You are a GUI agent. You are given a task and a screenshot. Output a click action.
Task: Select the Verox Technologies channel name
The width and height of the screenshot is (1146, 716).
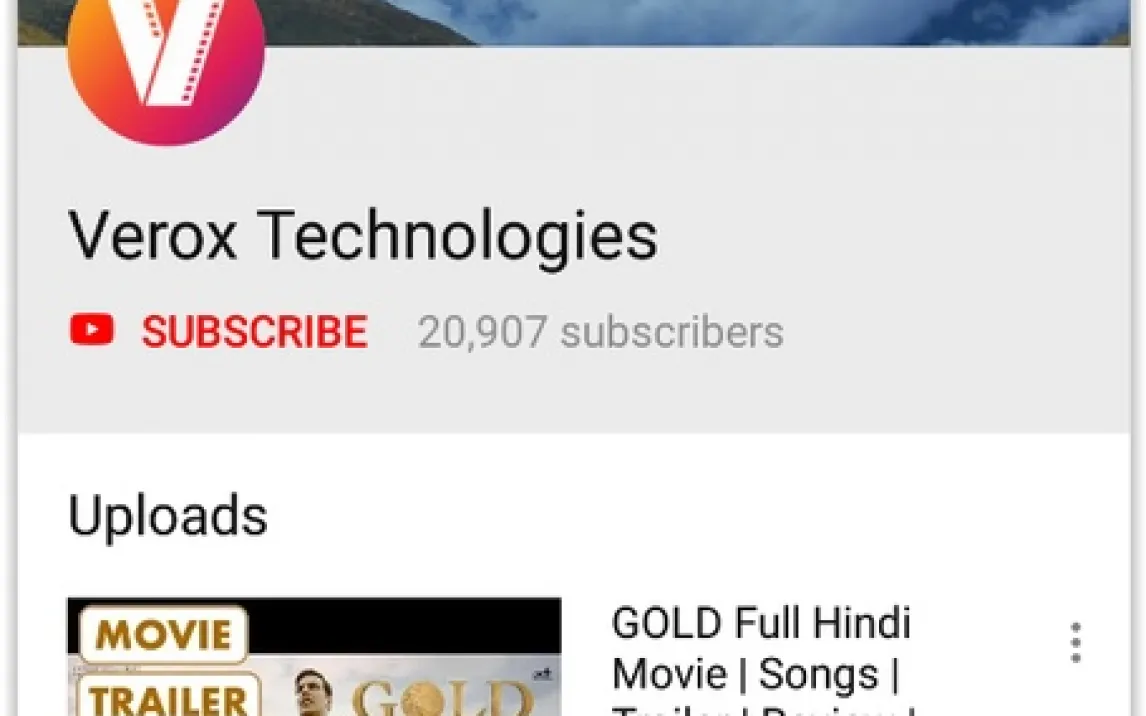[x=363, y=235]
